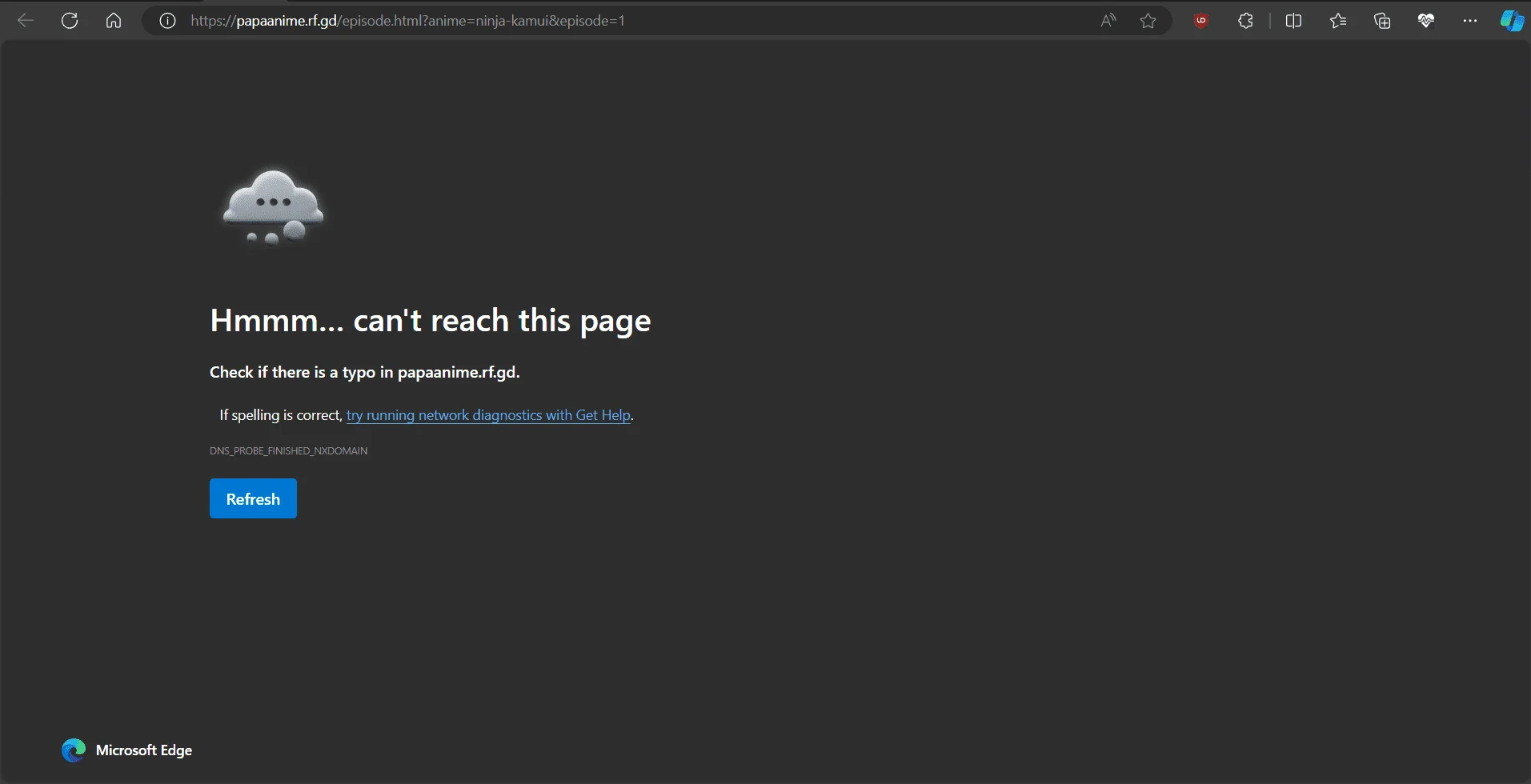Screen dimensions: 1531x784
Task: Reload the page with the toolbar refresh icon
Action: [70, 21]
